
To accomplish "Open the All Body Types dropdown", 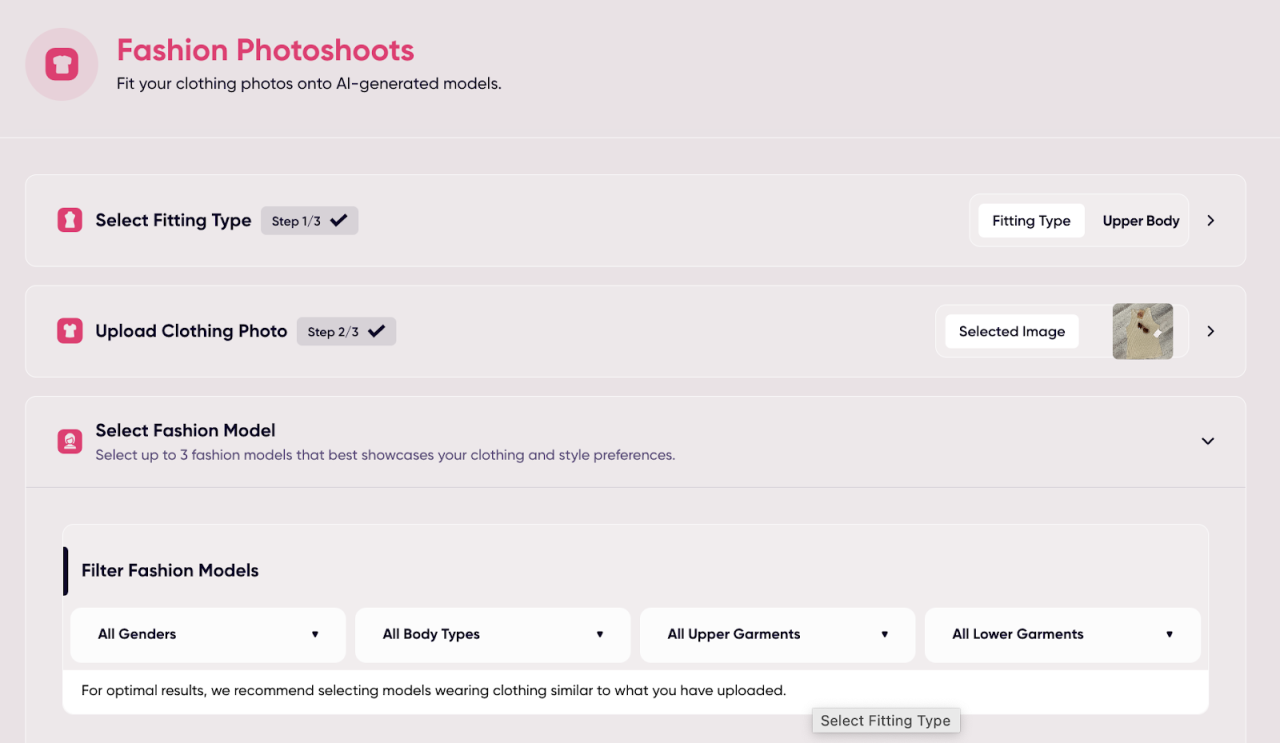I will pyautogui.click(x=493, y=634).
